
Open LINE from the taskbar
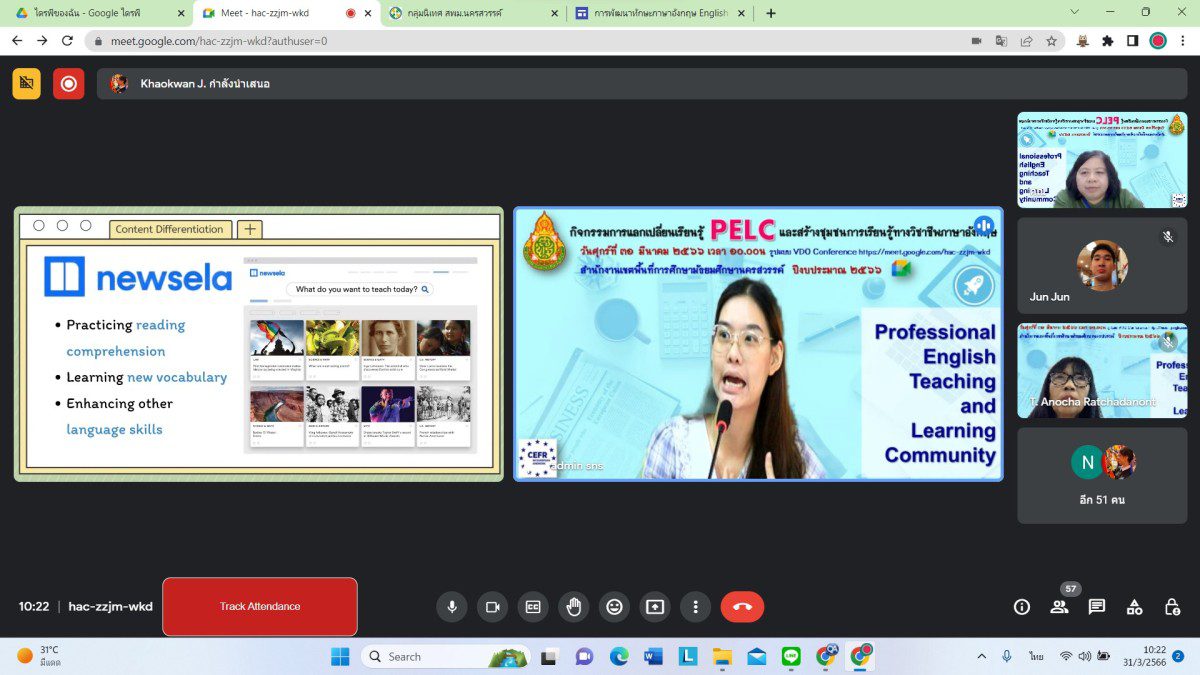(792, 656)
